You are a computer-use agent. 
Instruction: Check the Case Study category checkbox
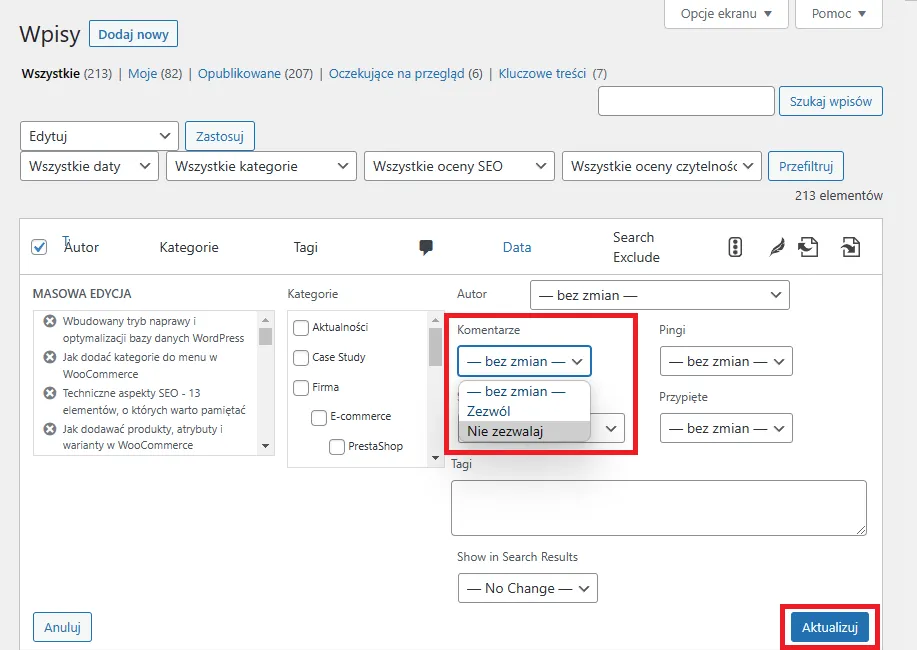coord(299,356)
